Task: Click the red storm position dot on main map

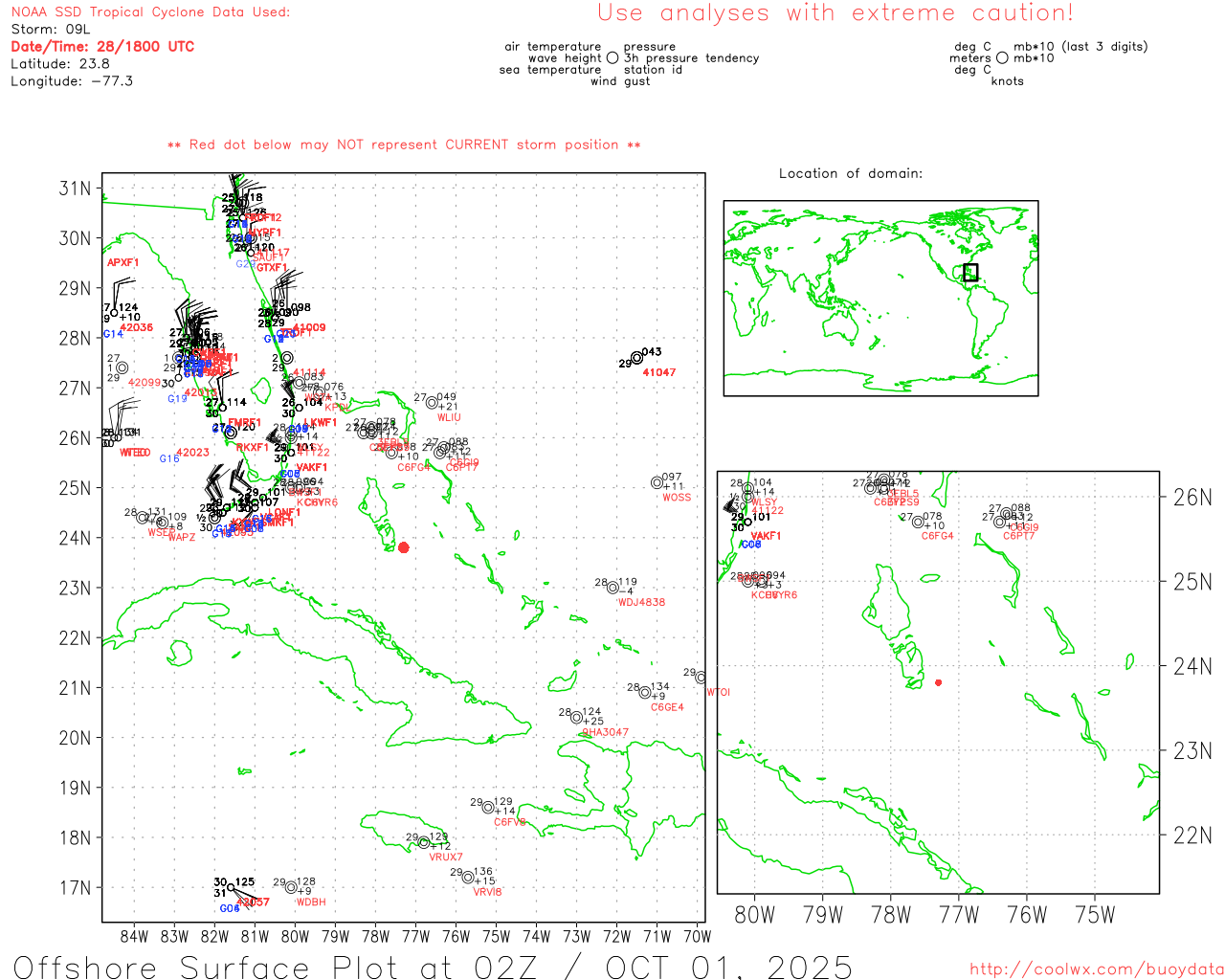Action: [x=404, y=547]
